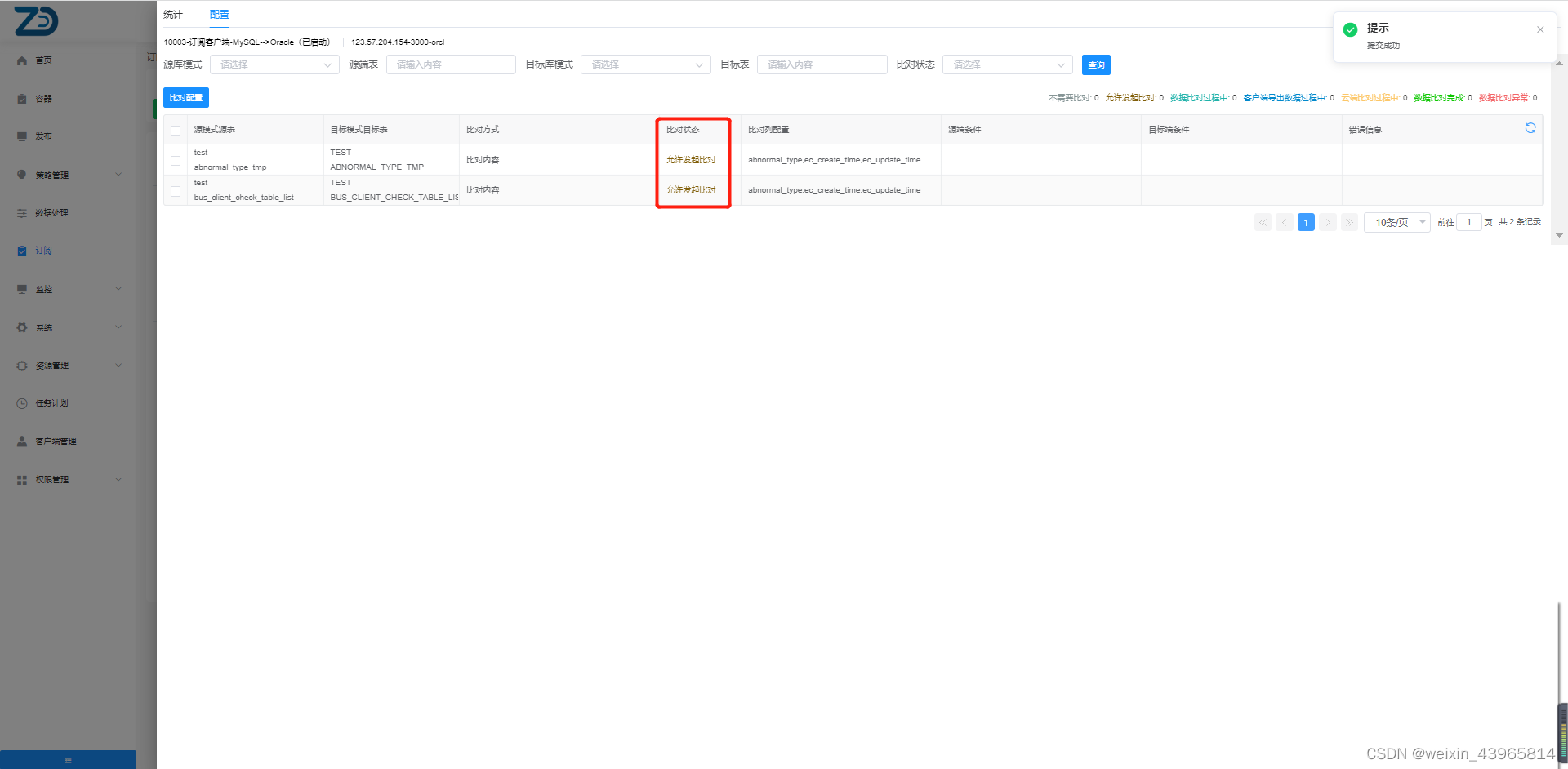Open the 首页 home icon in sidebar
This screenshot has width=1568, height=769.
[22, 60]
